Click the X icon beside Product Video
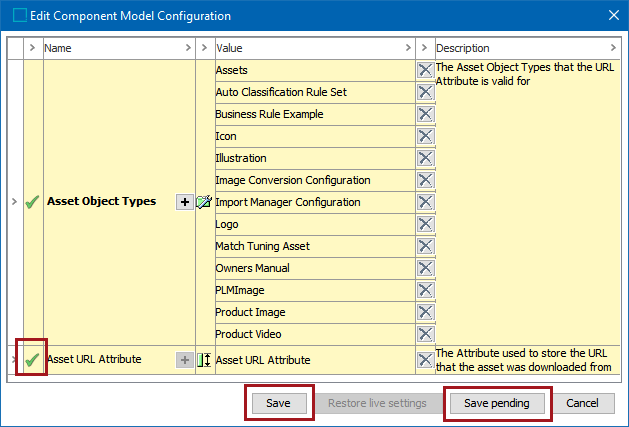629x427 pixels. click(425, 334)
